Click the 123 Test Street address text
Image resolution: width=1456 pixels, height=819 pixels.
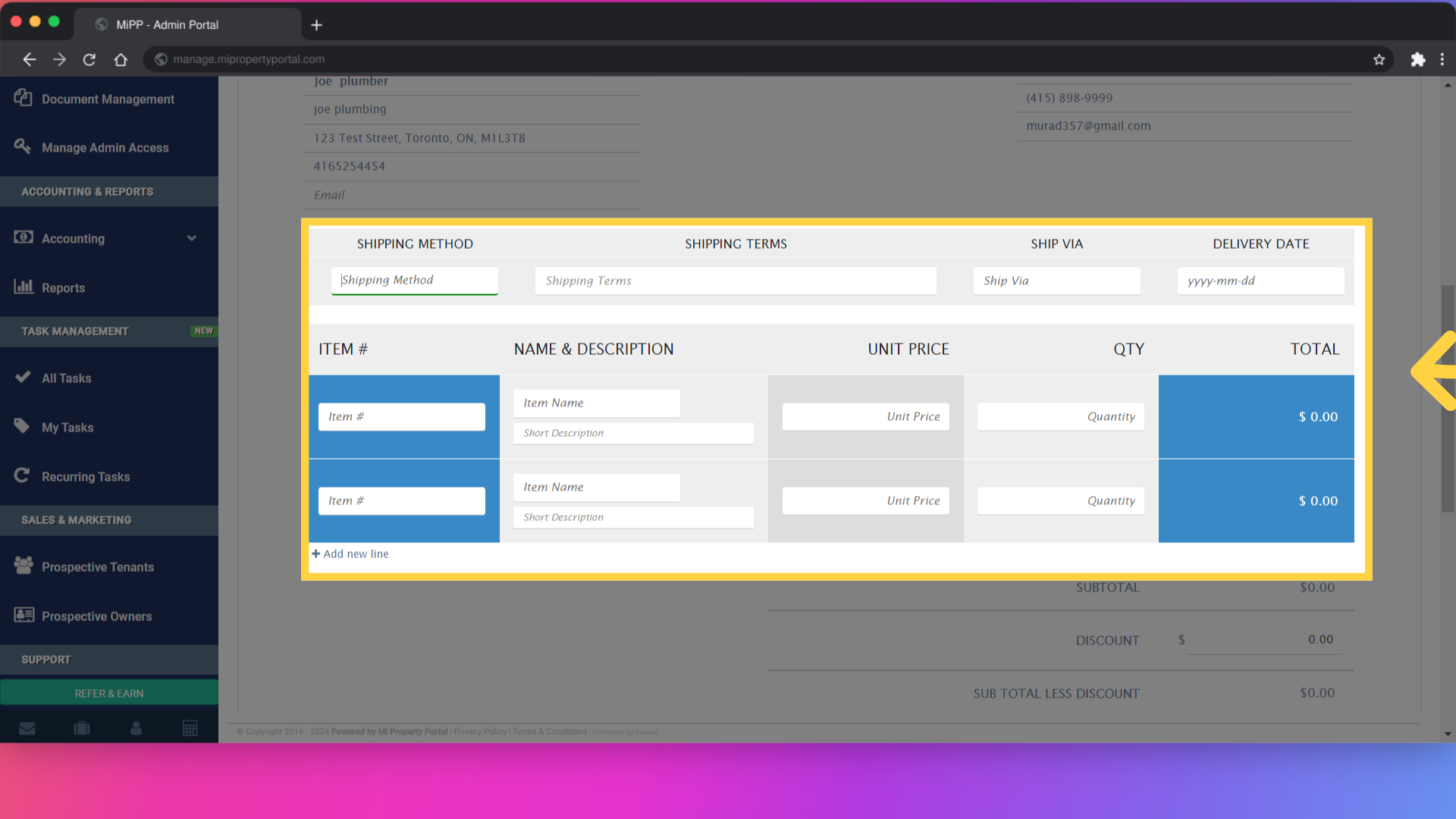pyautogui.click(x=419, y=138)
